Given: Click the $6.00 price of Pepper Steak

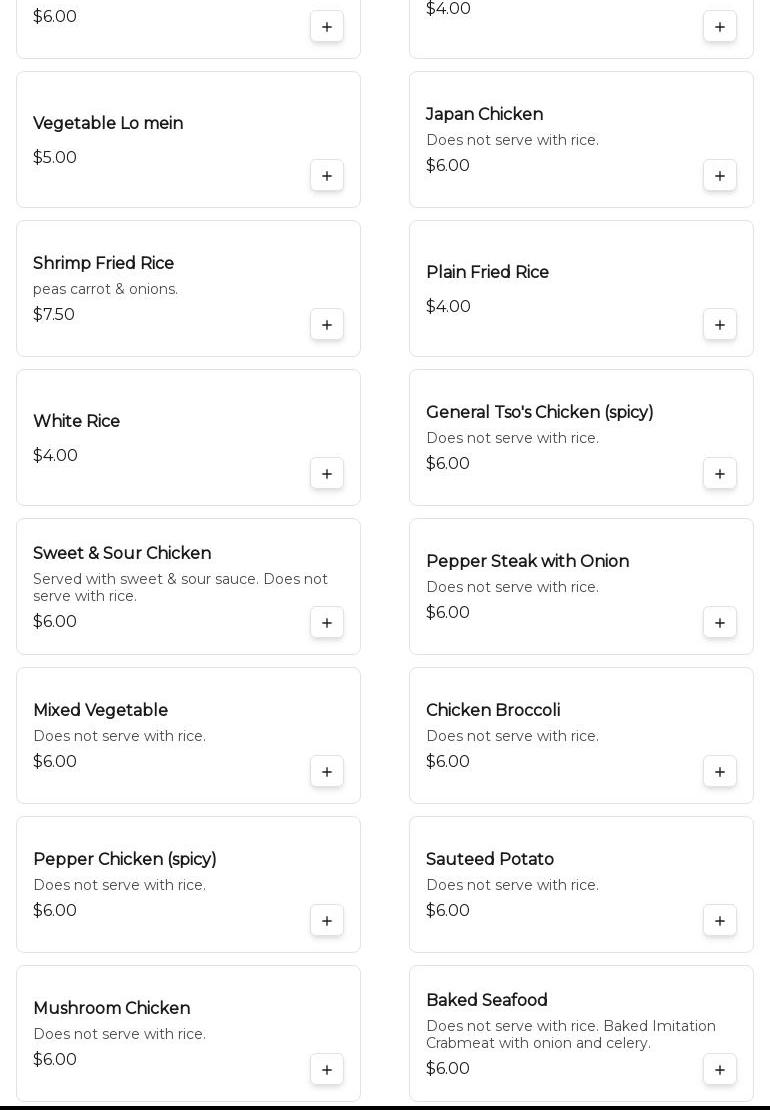Looking at the screenshot, I should pyautogui.click(x=448, y=612).
